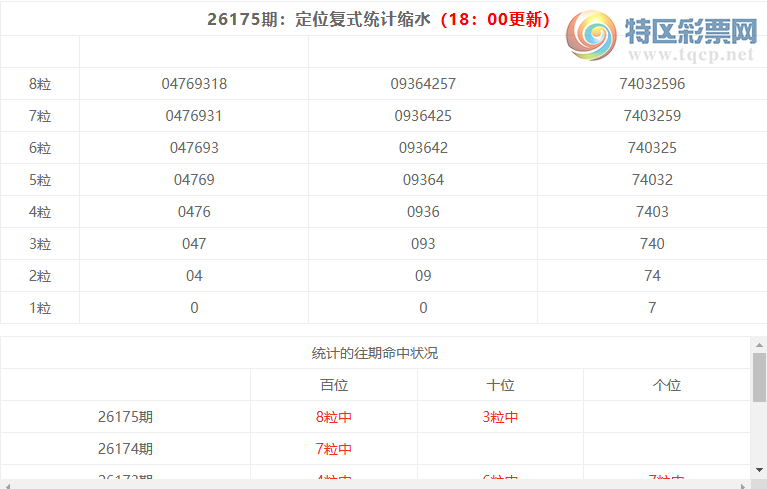The height and width of the screenshot is (489, 767).
Task: Click the cell '093'
Action: point(423,244)
